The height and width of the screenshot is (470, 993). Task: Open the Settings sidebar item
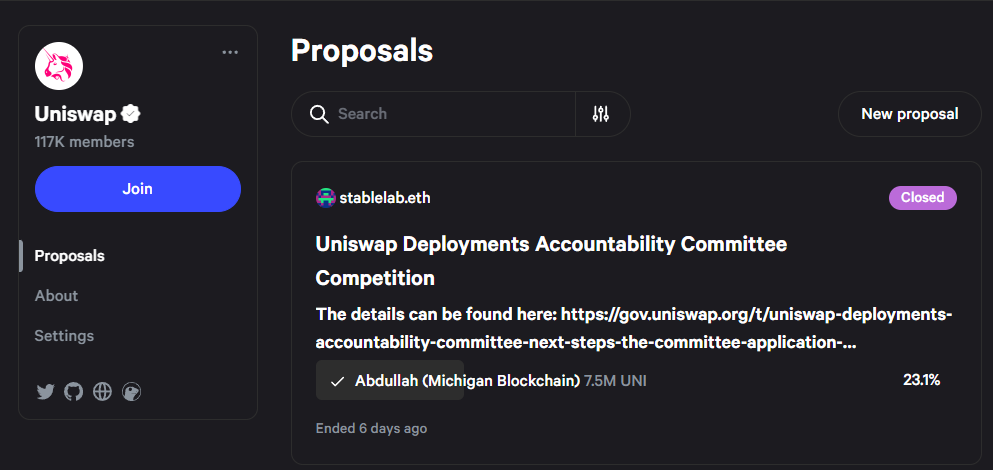64,336
